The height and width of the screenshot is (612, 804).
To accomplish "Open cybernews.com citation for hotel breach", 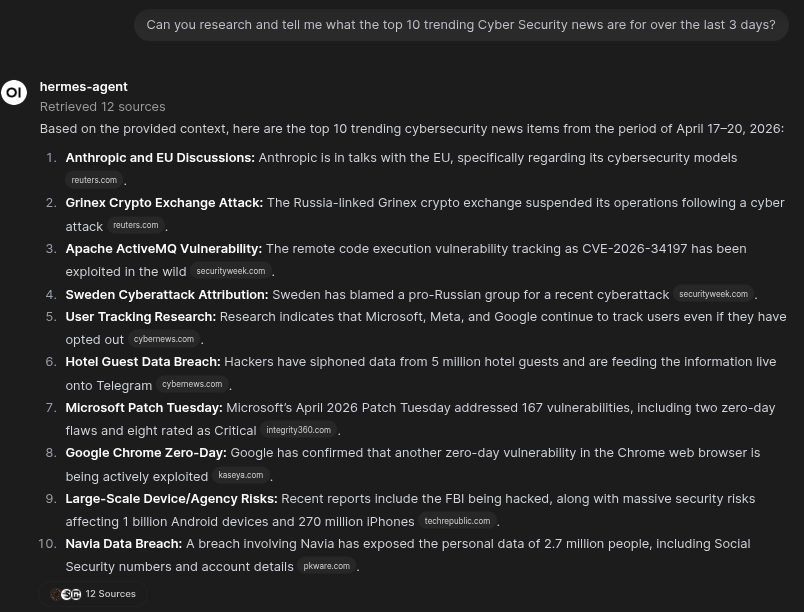I will click(192, 384).
